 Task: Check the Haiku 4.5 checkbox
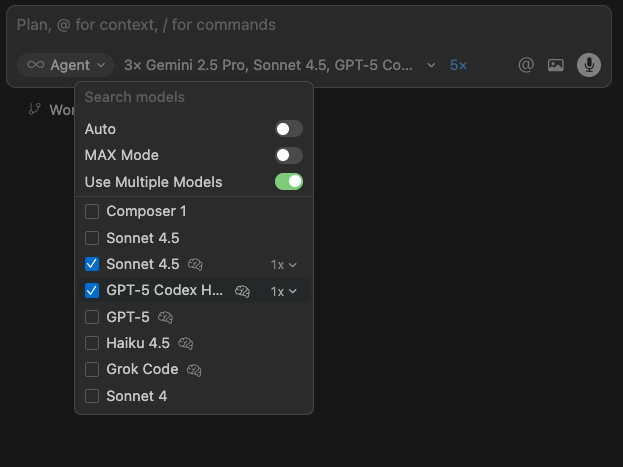click(92, 343)
